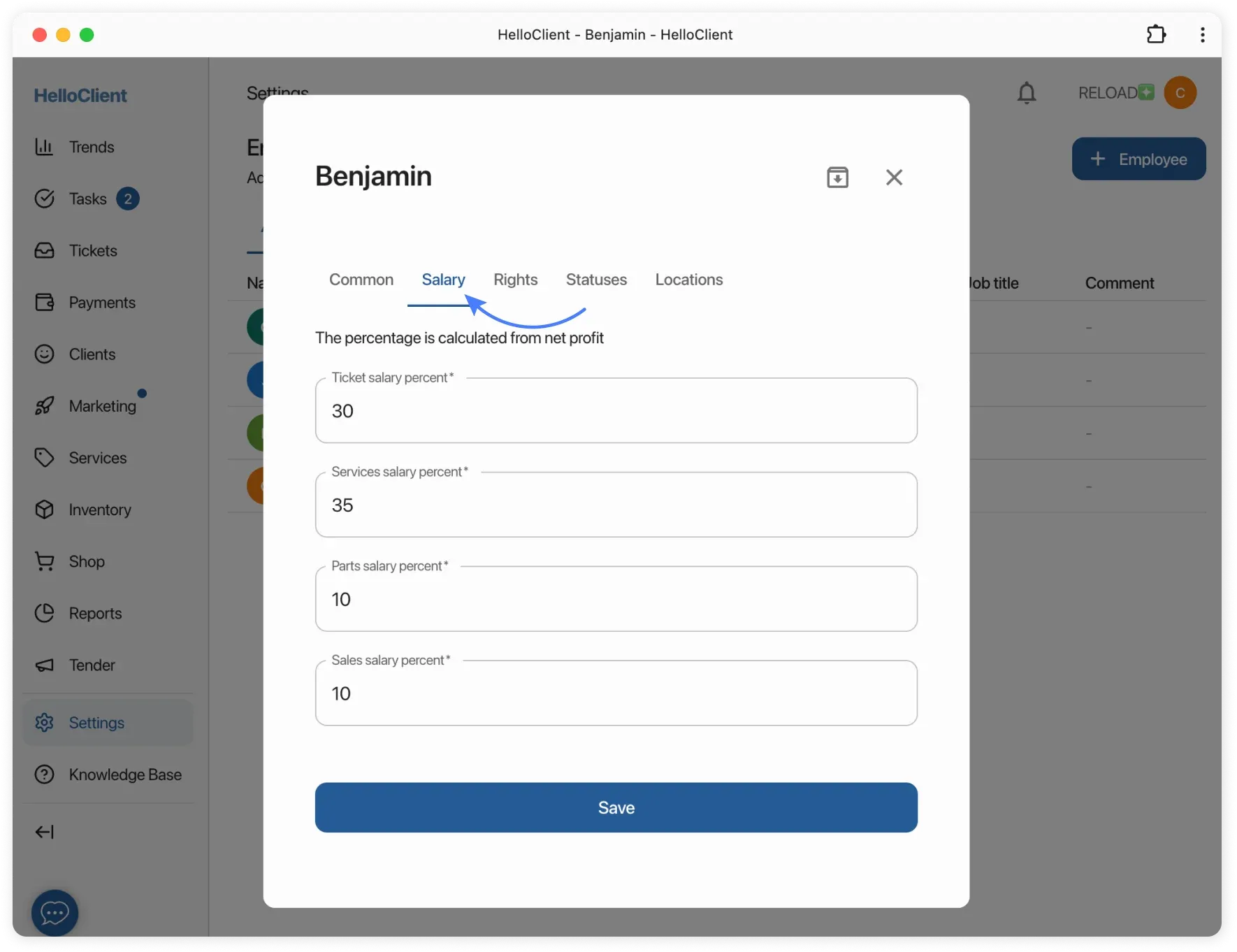Viewport: 1237px width, 952px height.
Task: Collapse the sidebar with the arrow icon
Action: point(45,832)
